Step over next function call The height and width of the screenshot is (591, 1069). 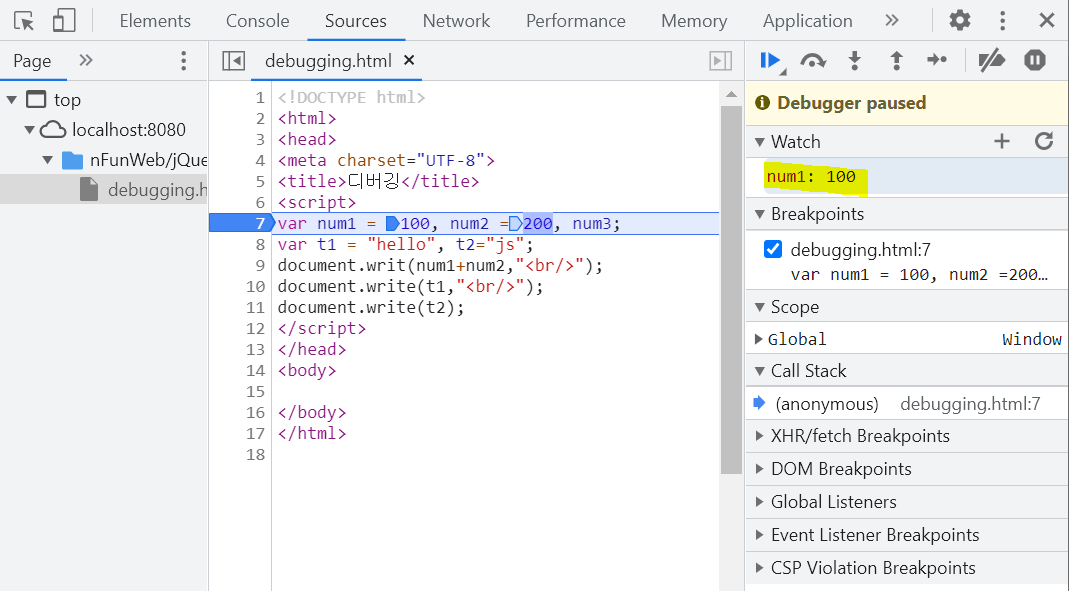[x=813, y=61]
